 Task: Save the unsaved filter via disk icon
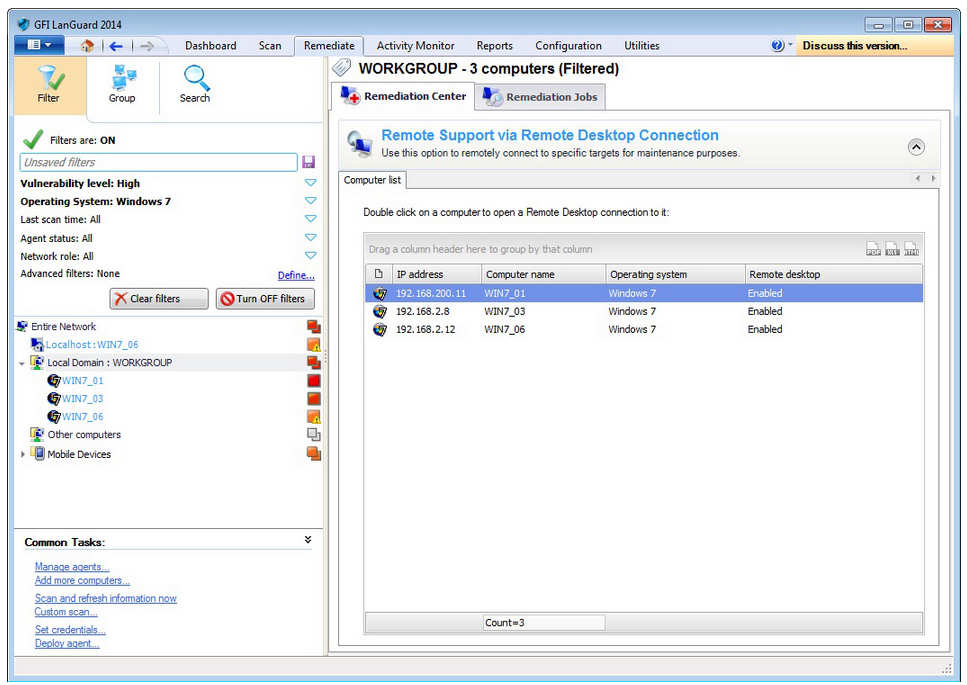[x=308, y=162]
